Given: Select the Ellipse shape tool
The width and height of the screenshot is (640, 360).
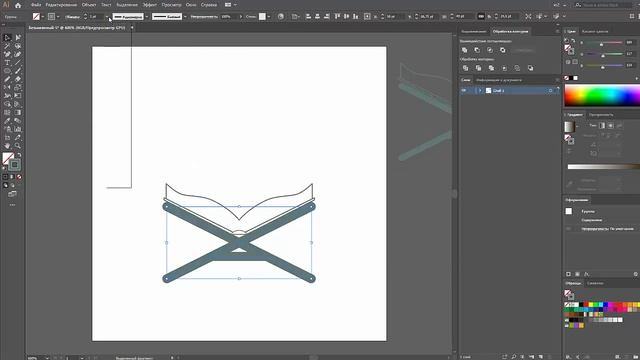Looking at the screenshot, I should point(7,71).
